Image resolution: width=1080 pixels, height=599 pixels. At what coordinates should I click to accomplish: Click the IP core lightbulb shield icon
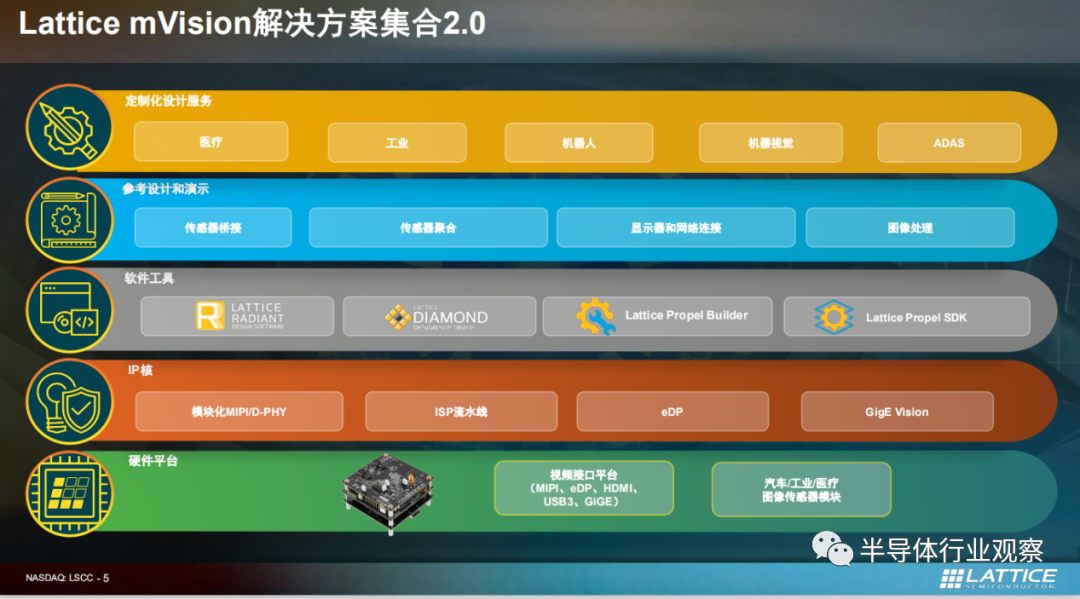69,401
